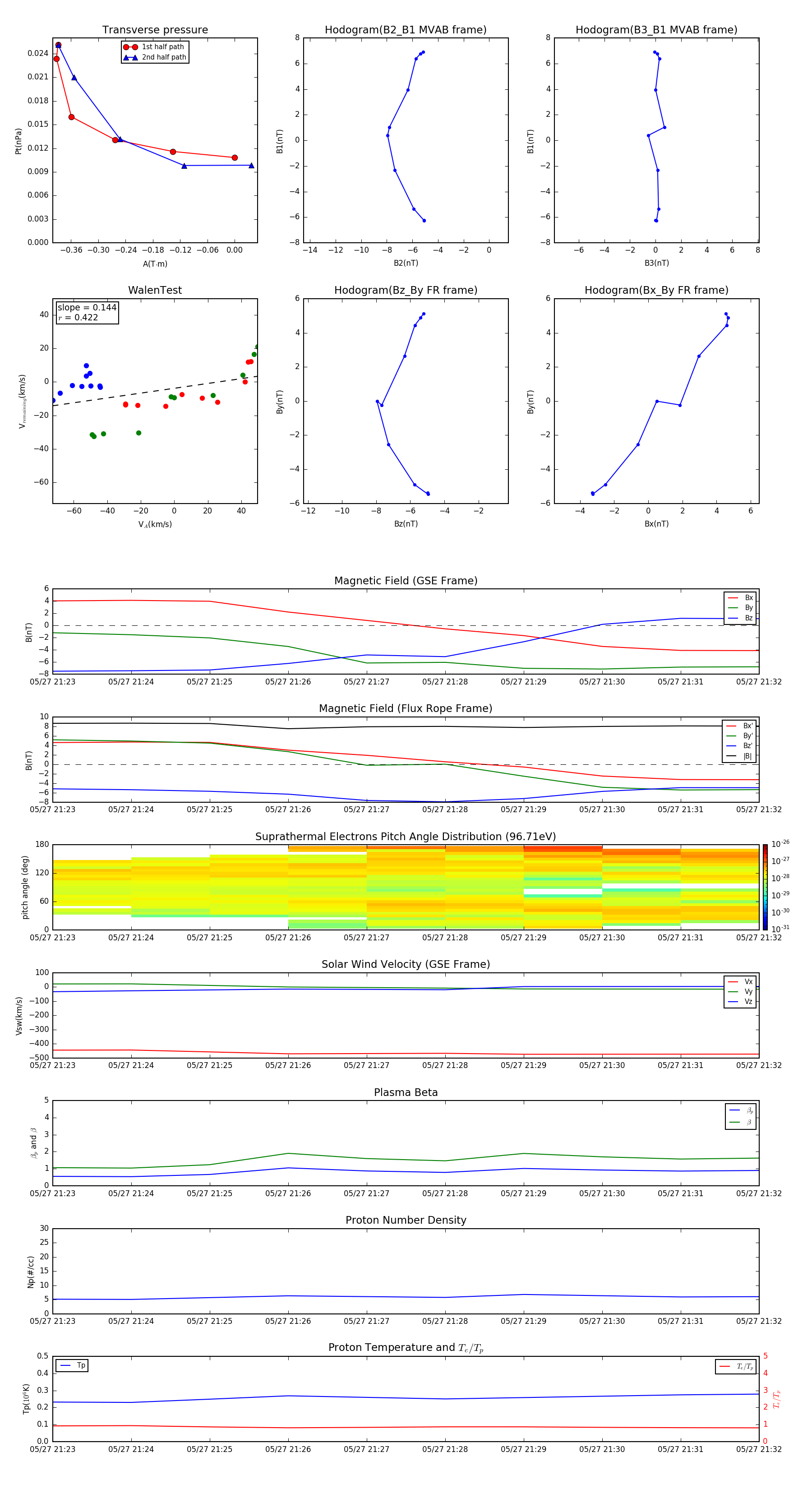Select the "Bx'" legend entry in Flux Rope panel
Viewport: 812px width, 1489px height.
tap(740, 726)
